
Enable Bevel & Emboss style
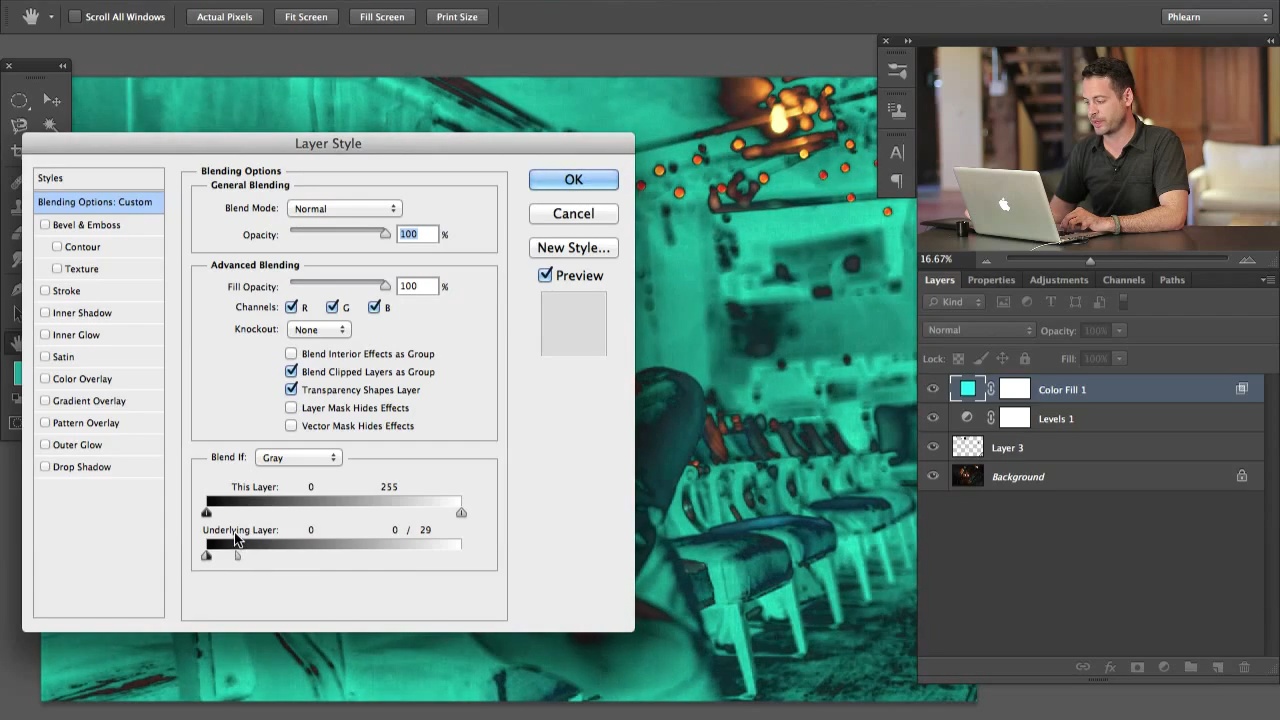(x=45, y=225)
